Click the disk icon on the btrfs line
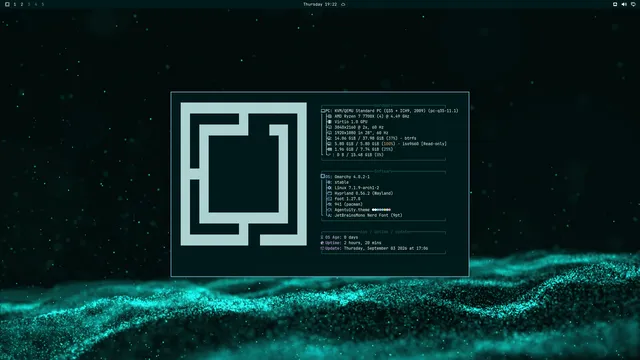This screenshot has width=640, height=360. coord(329,138)
